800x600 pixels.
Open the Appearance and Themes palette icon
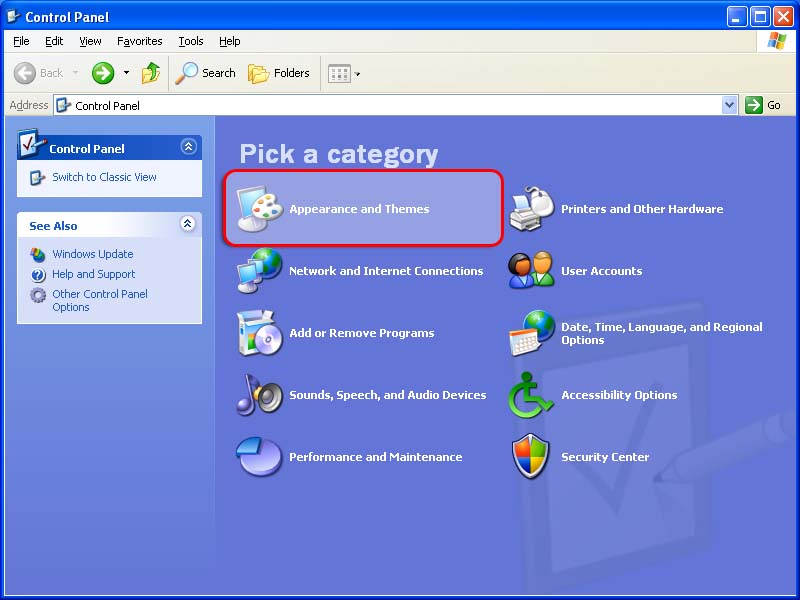point(259,208)
